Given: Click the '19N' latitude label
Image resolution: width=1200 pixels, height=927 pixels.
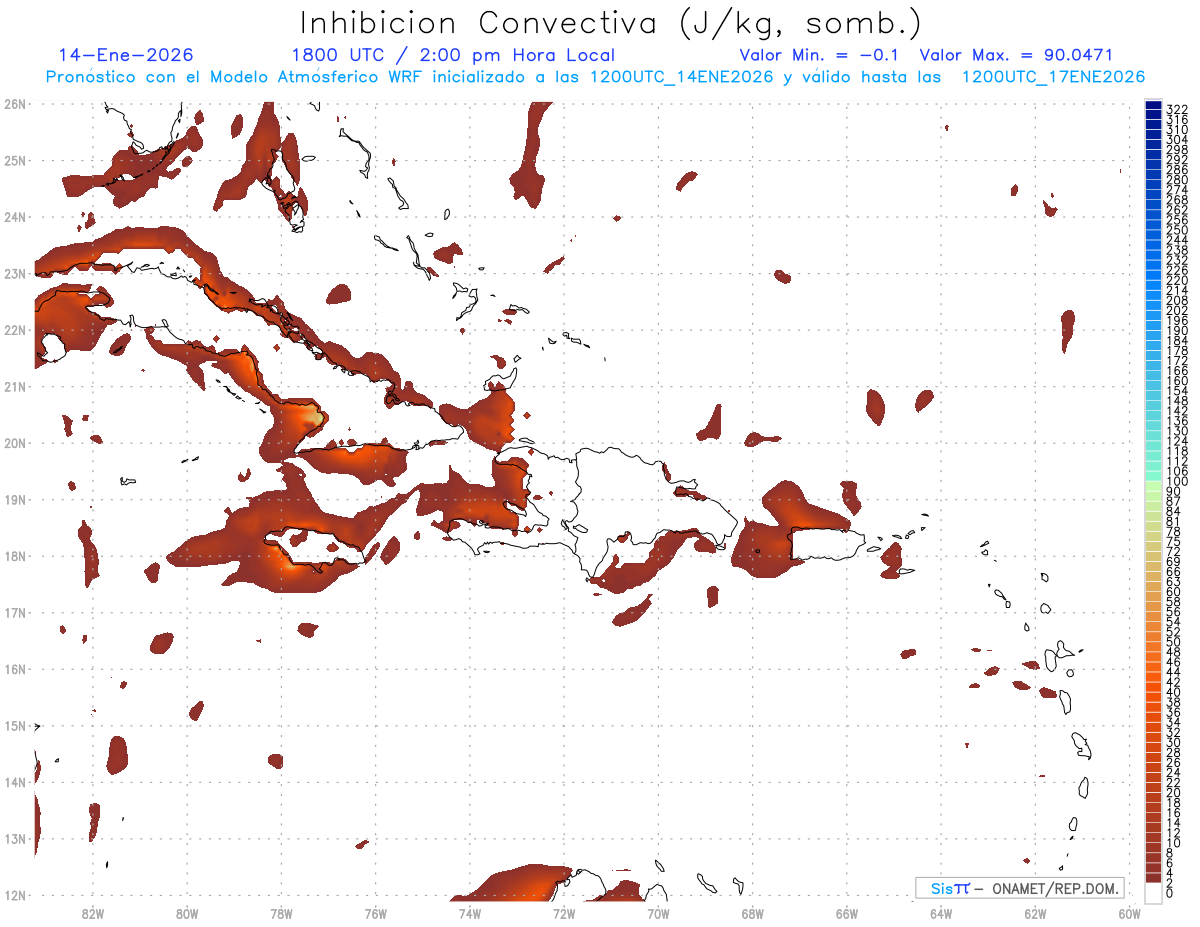Looking at the screenshot, I should [15, 499].
